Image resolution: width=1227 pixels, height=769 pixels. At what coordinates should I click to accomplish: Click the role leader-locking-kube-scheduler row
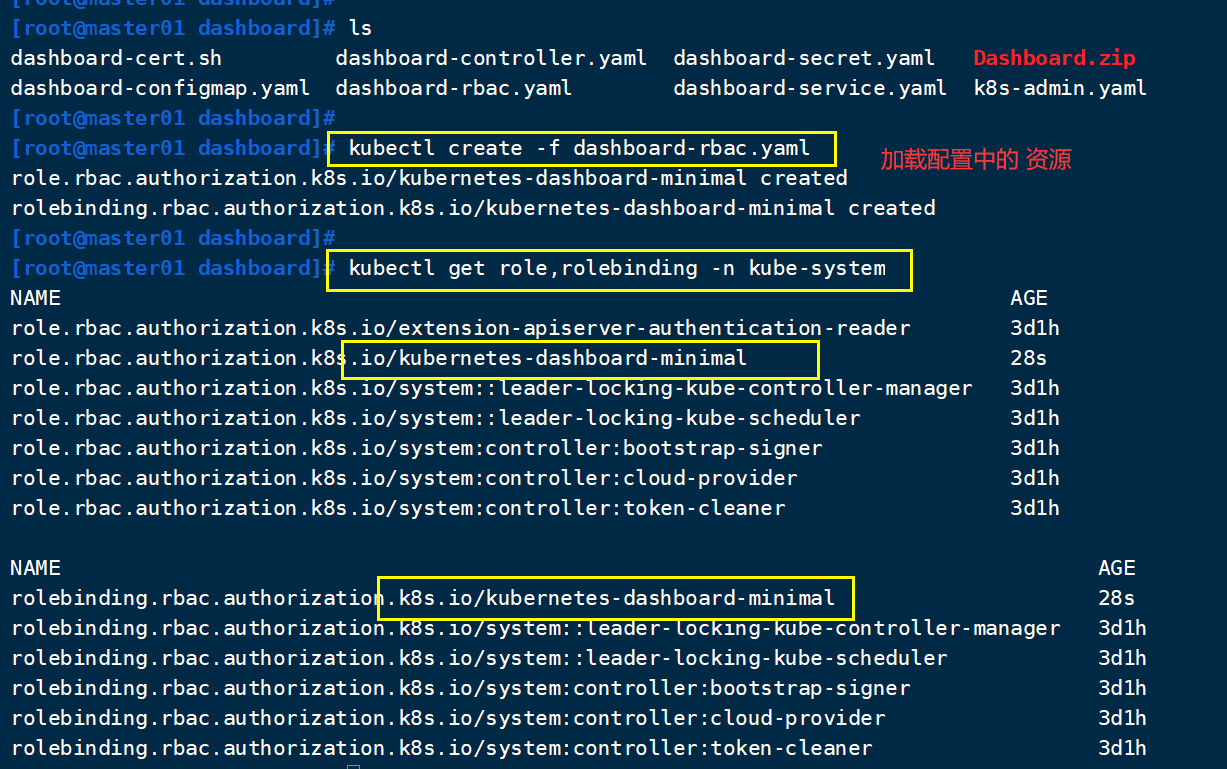[x=535, y=418]
